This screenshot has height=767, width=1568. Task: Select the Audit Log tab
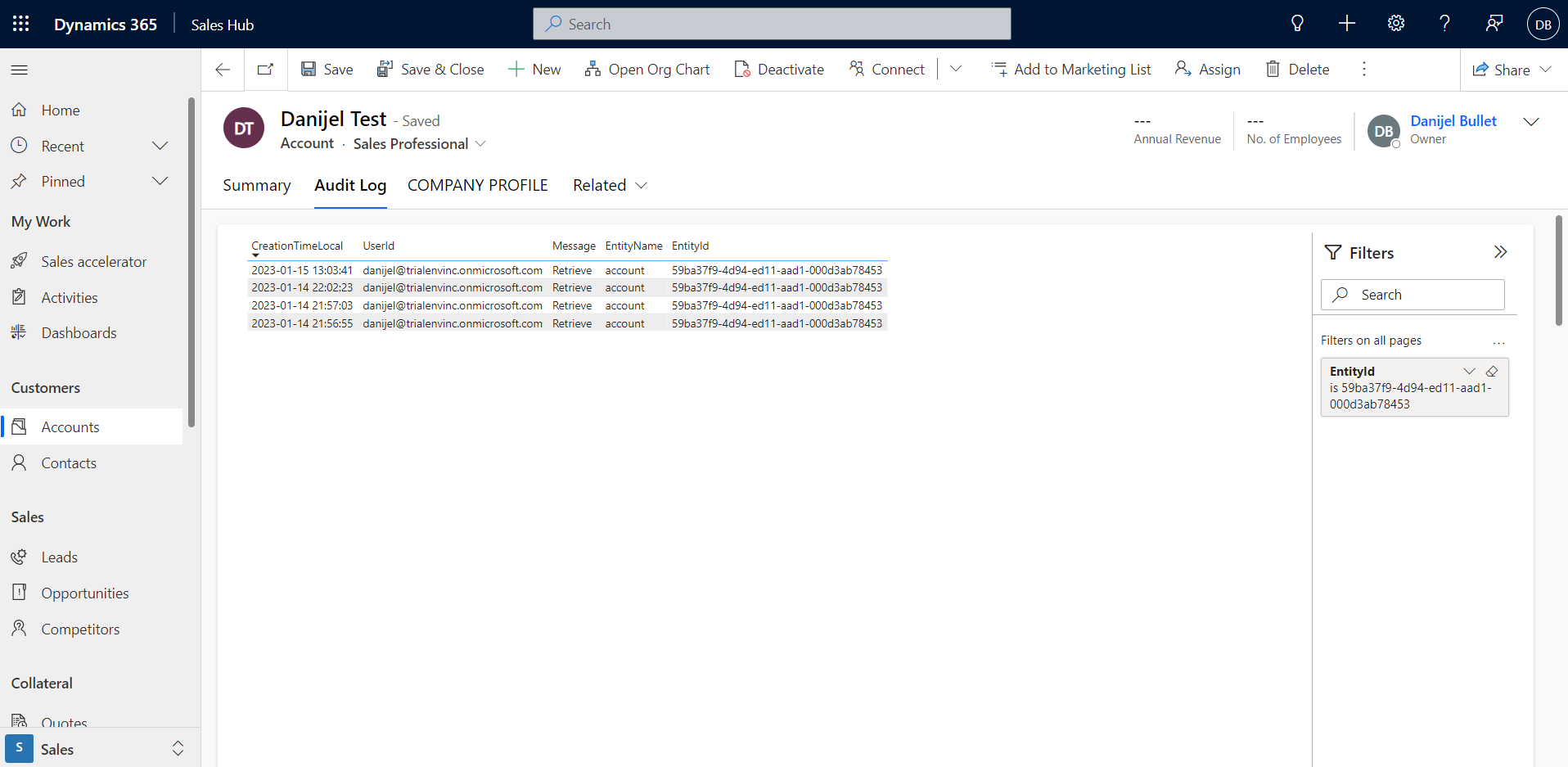click(x=350, y=186)
